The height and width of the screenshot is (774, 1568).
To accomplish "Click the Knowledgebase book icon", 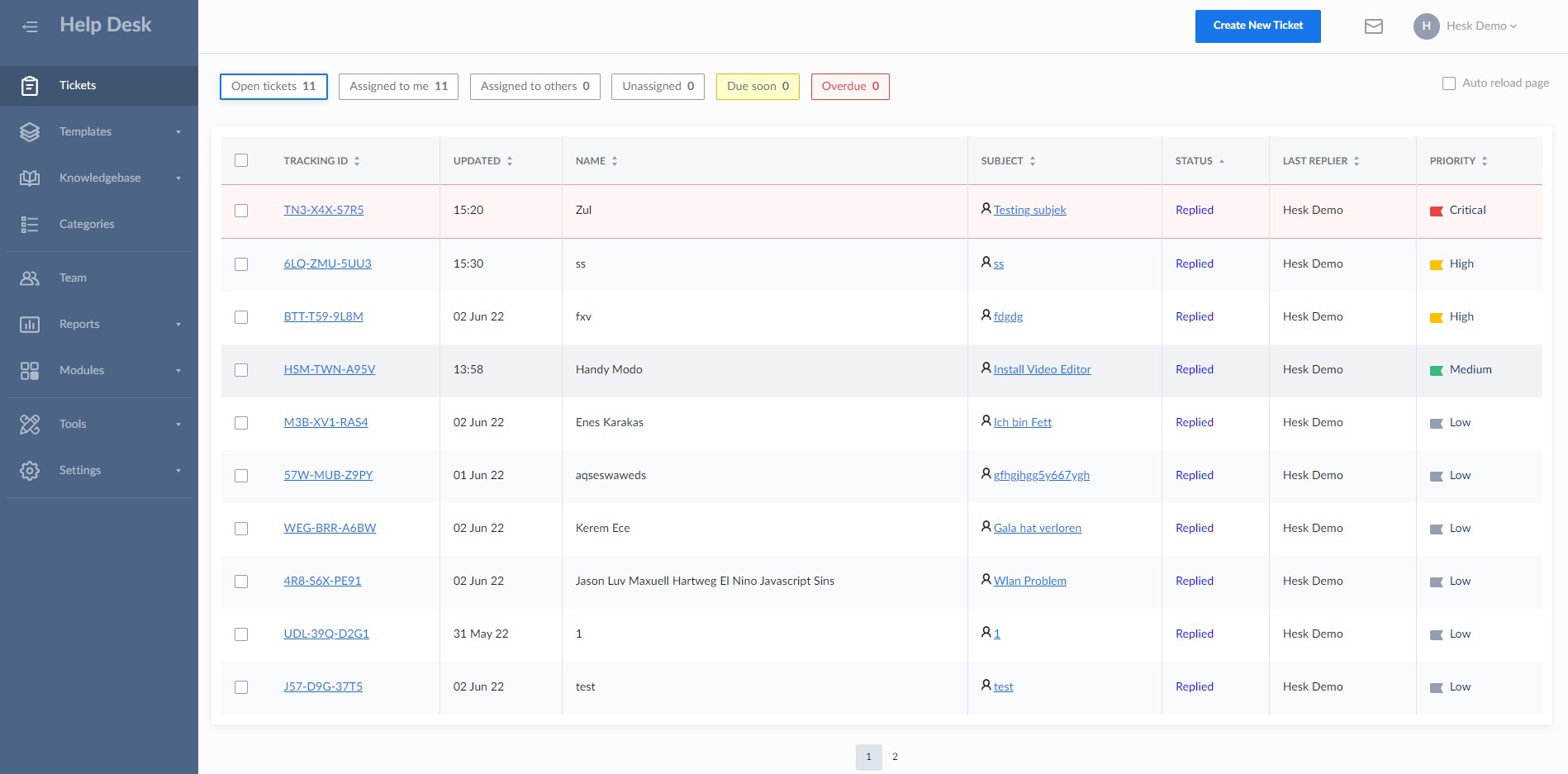I will [30, 178].
